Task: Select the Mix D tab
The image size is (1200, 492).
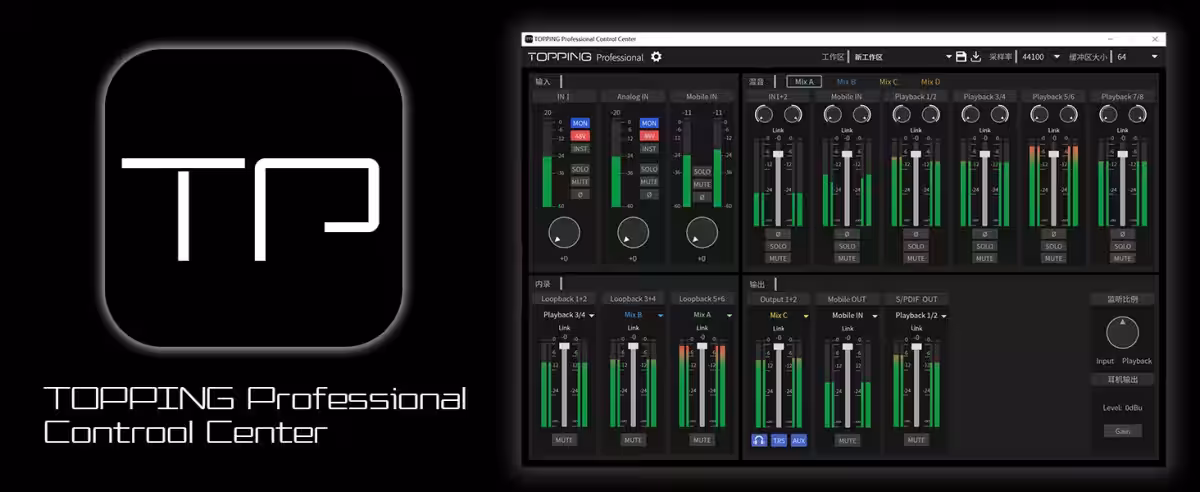Action: (930, 82)
